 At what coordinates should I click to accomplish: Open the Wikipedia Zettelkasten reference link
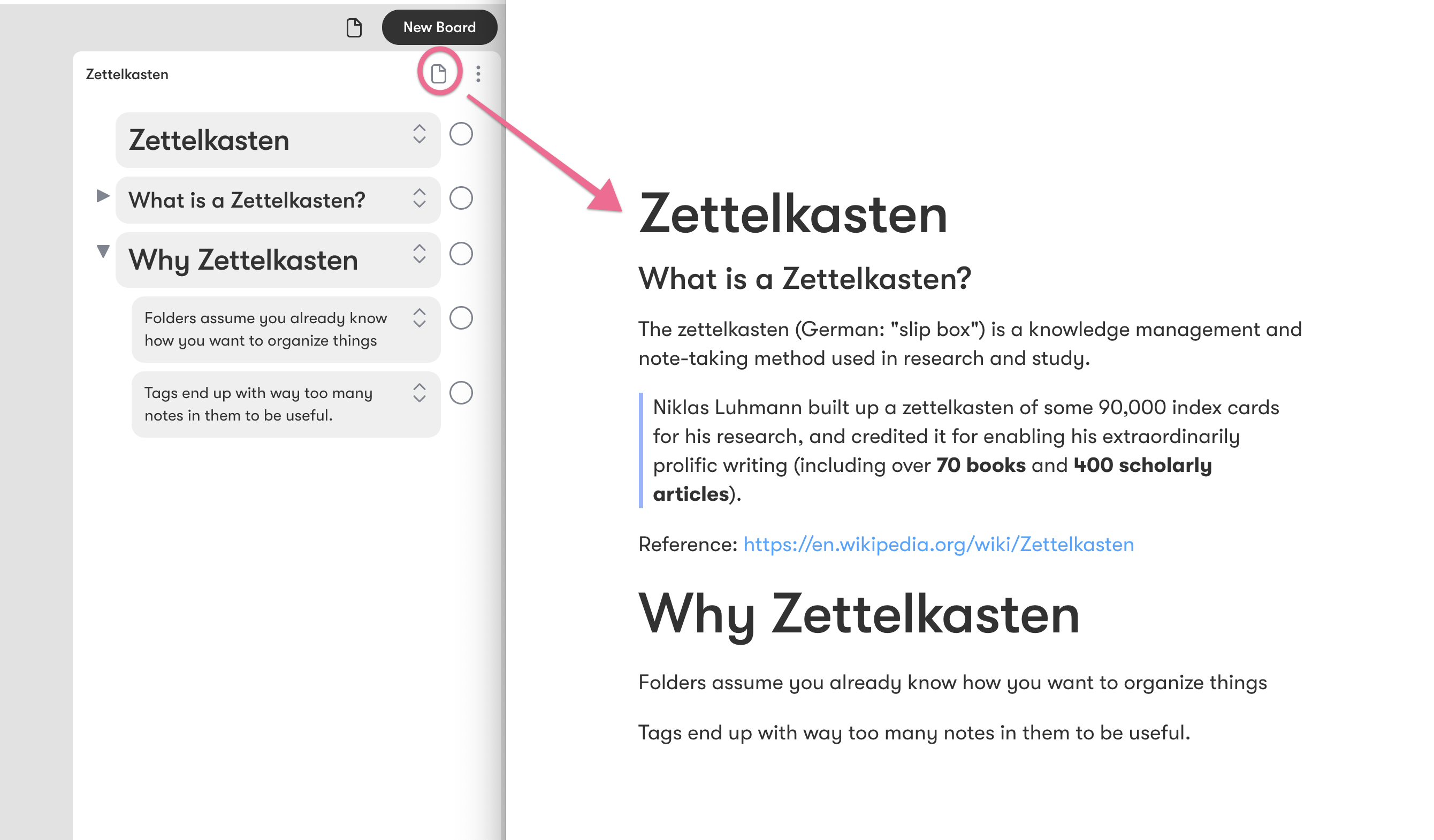(x=939, y=544)
